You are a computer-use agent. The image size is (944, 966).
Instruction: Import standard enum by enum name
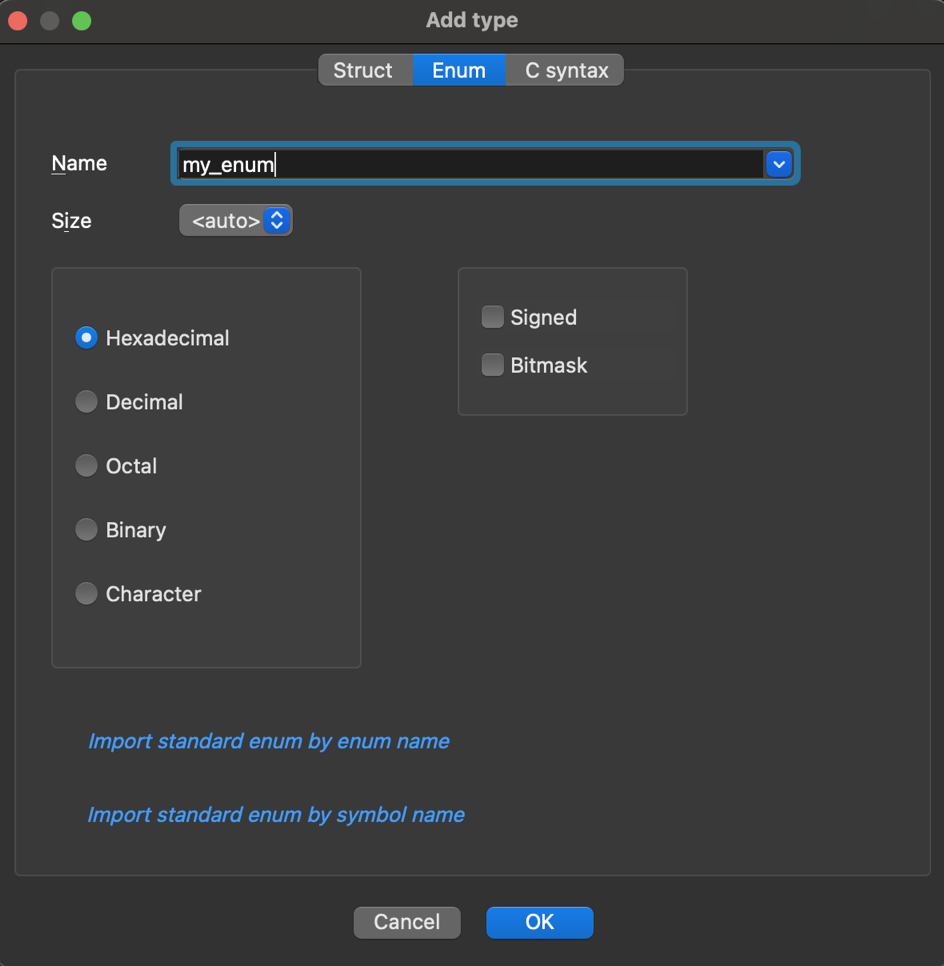tap(268, 741)
